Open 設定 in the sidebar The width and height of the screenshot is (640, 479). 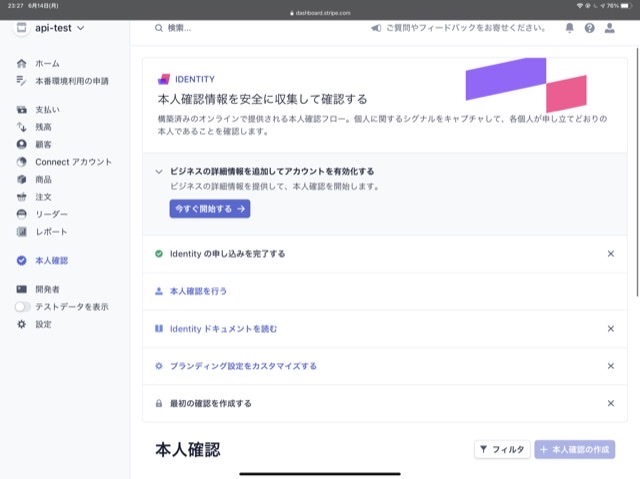(43, 324)
